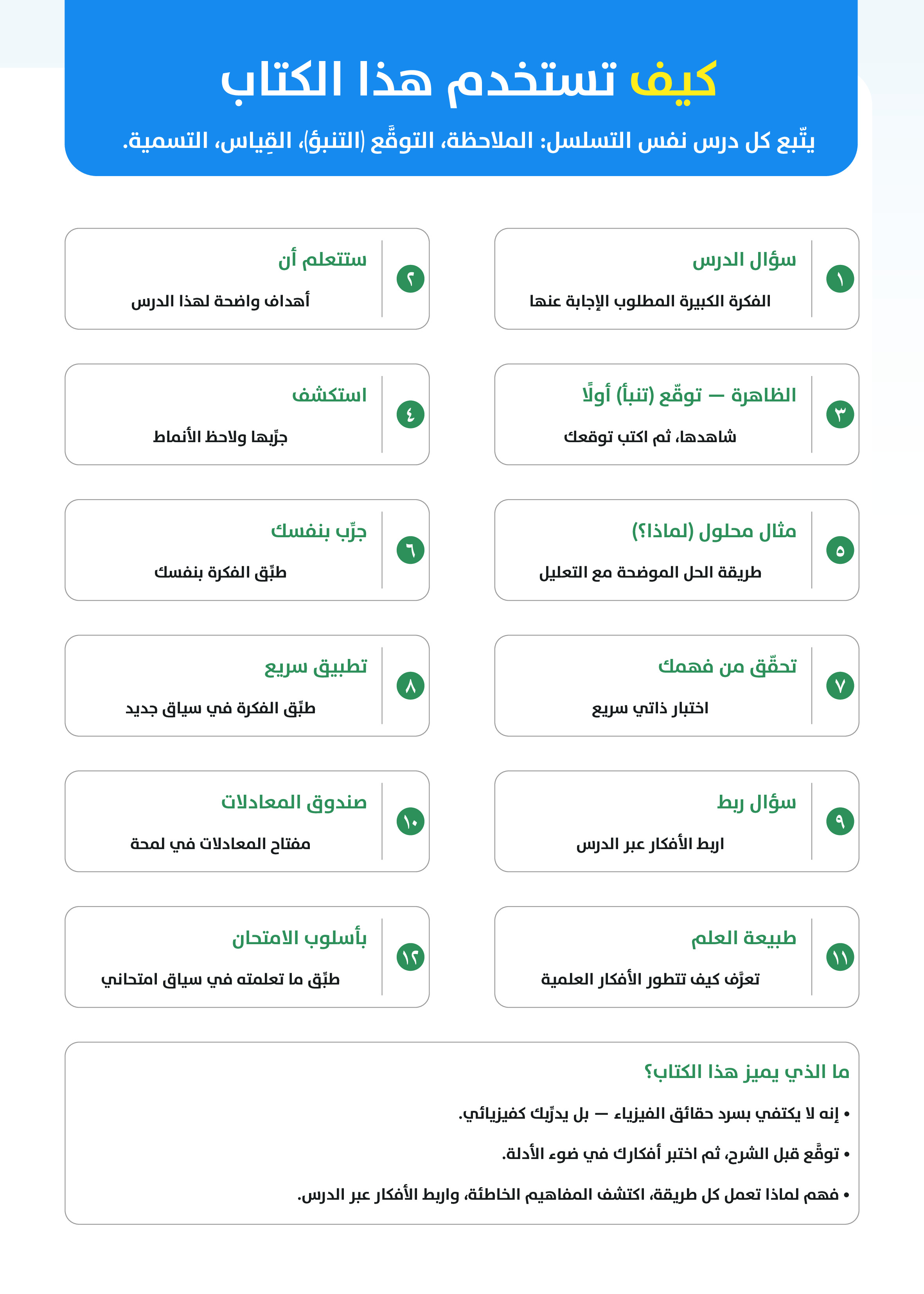Screen dimensions: 924x1294
Task: Click the heading بأسلوب الامتحان
Action: [299, 938]
